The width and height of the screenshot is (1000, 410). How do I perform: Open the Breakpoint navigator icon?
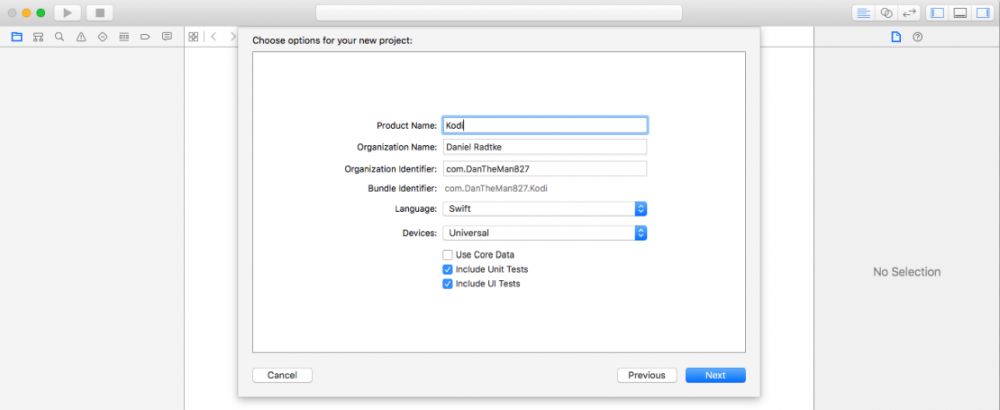click(145, 36)
